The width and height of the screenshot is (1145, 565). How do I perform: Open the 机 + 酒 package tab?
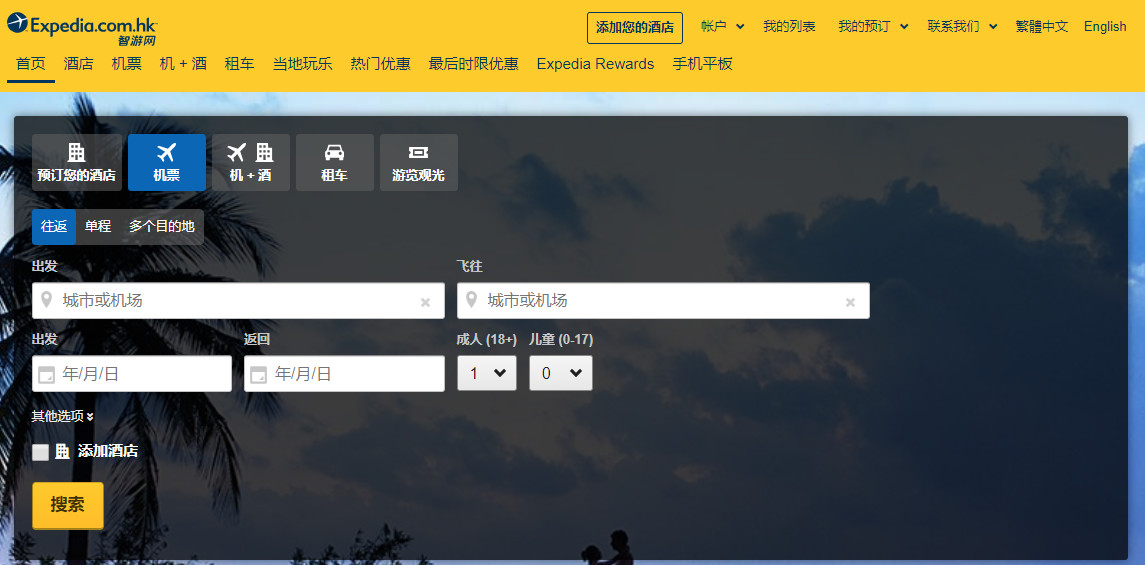point(250,162)
